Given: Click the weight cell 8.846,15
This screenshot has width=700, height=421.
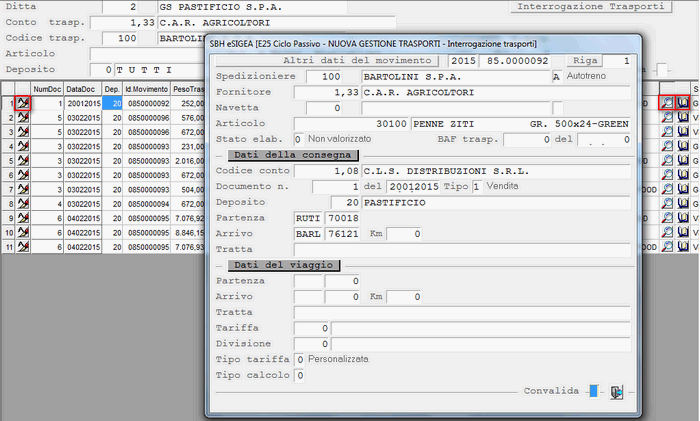Looking at the screenshot, I should 187,233.
